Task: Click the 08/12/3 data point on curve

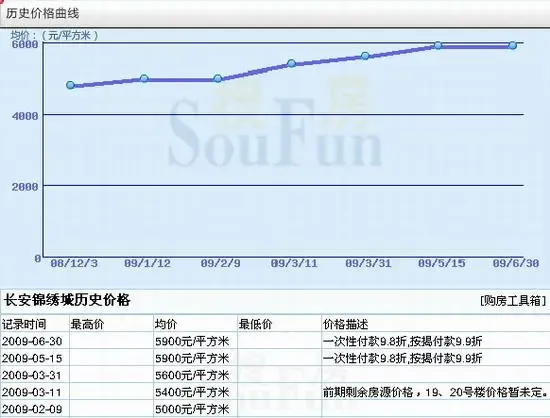Action: [70, 85]
